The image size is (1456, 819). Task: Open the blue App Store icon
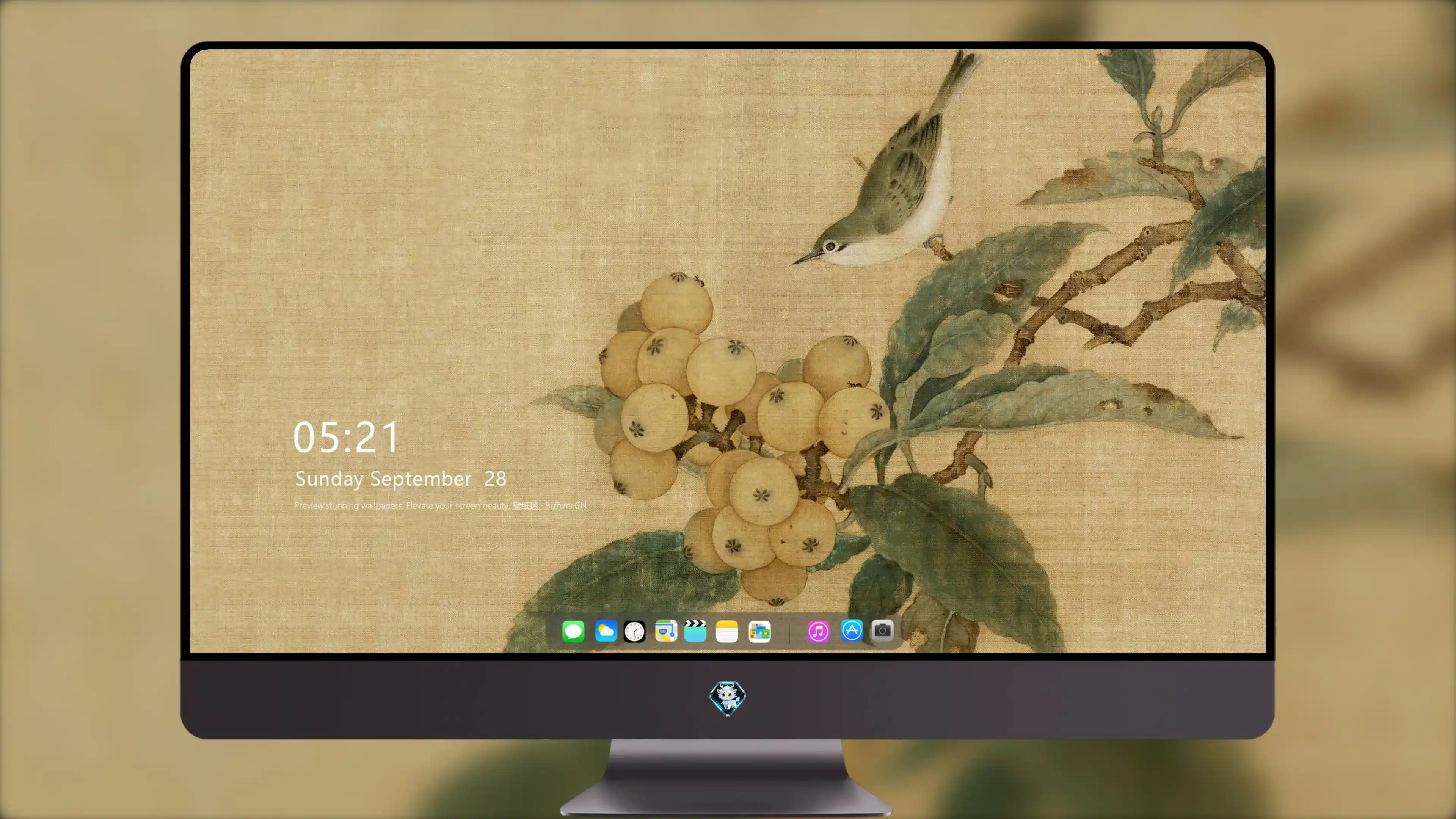pyautogui.click(x=852, y=630)
